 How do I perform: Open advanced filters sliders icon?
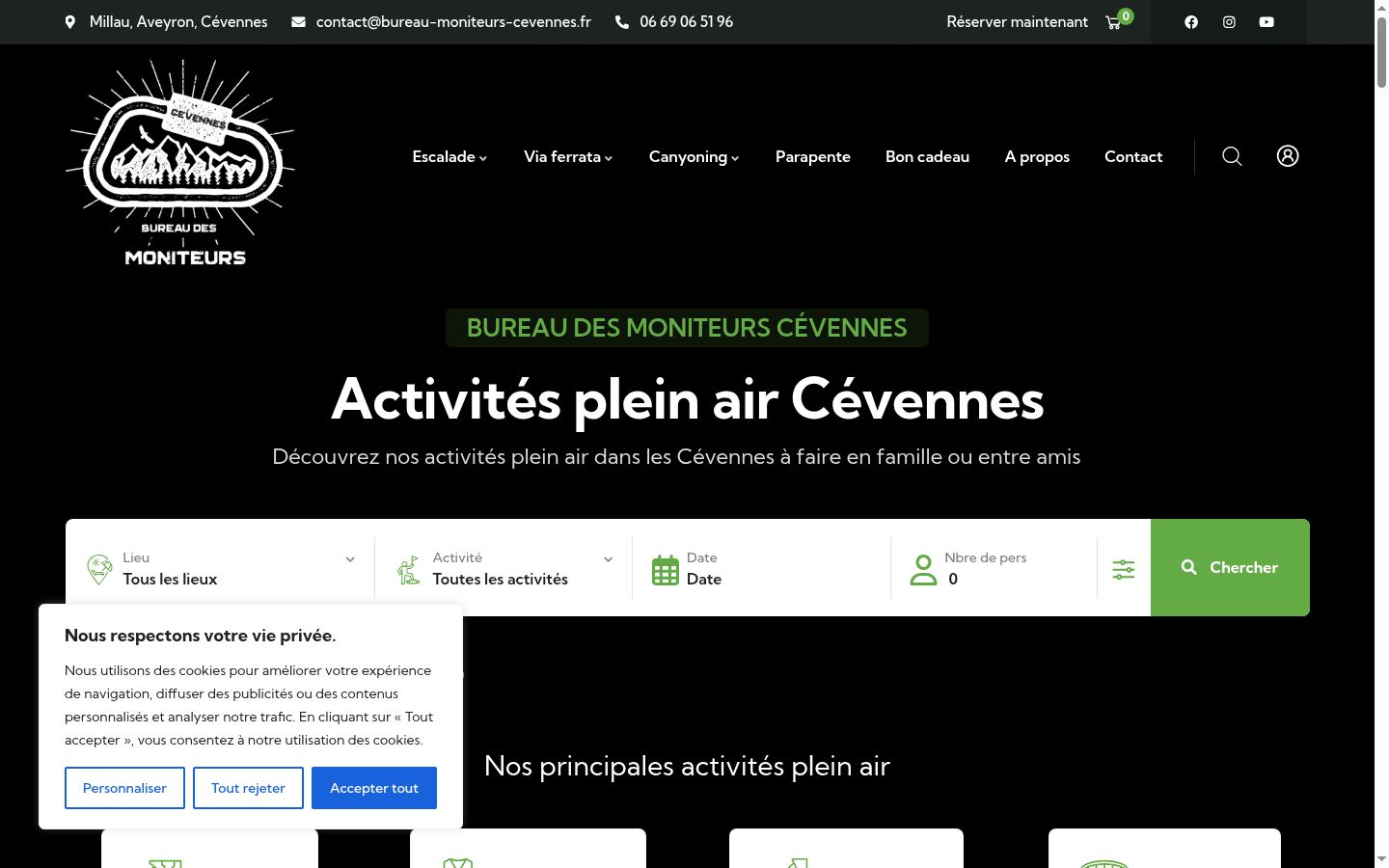point(1124,569)
